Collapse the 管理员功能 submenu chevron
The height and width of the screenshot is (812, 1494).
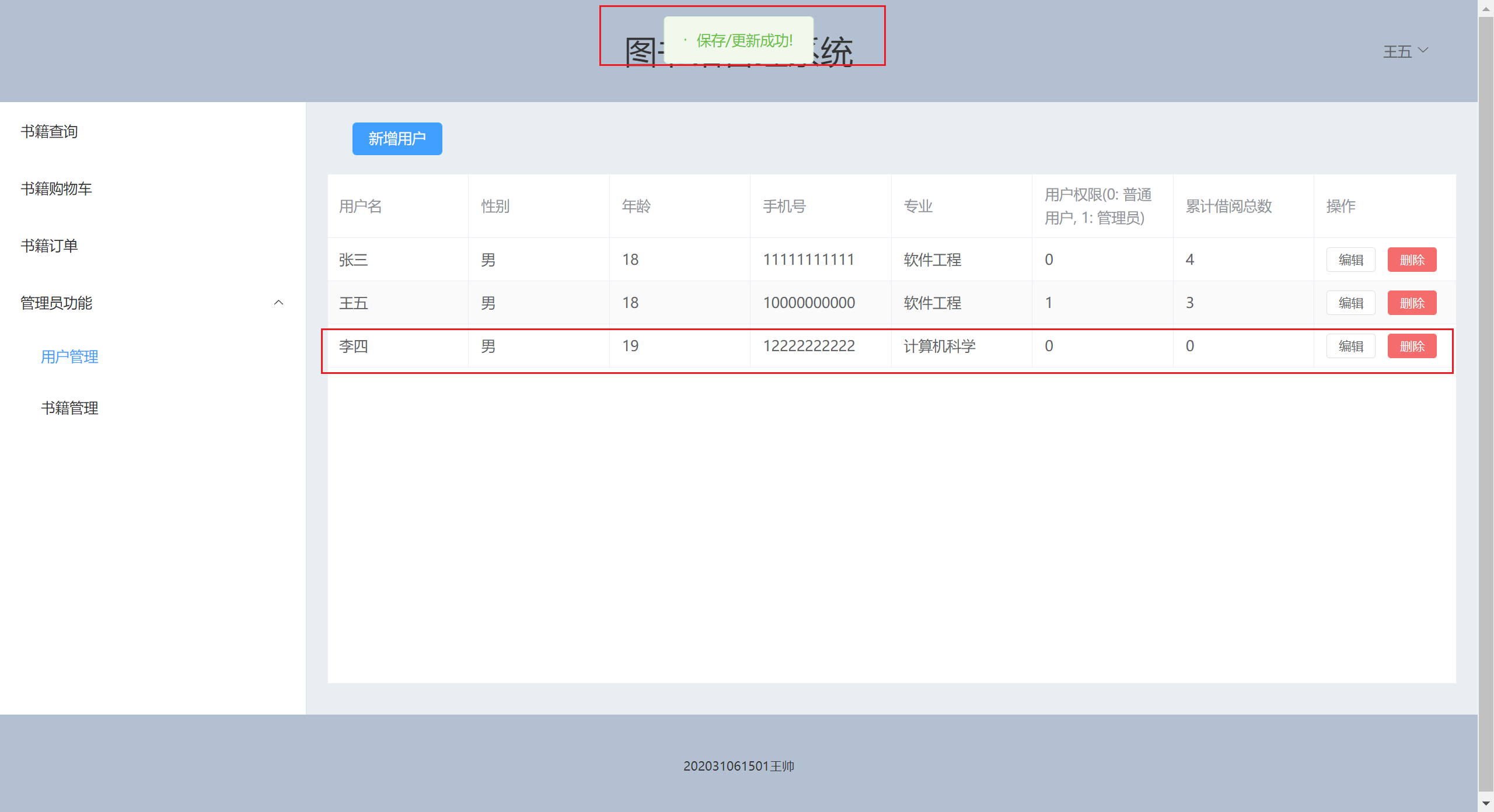pyautogui.click(x=279, y=303)
